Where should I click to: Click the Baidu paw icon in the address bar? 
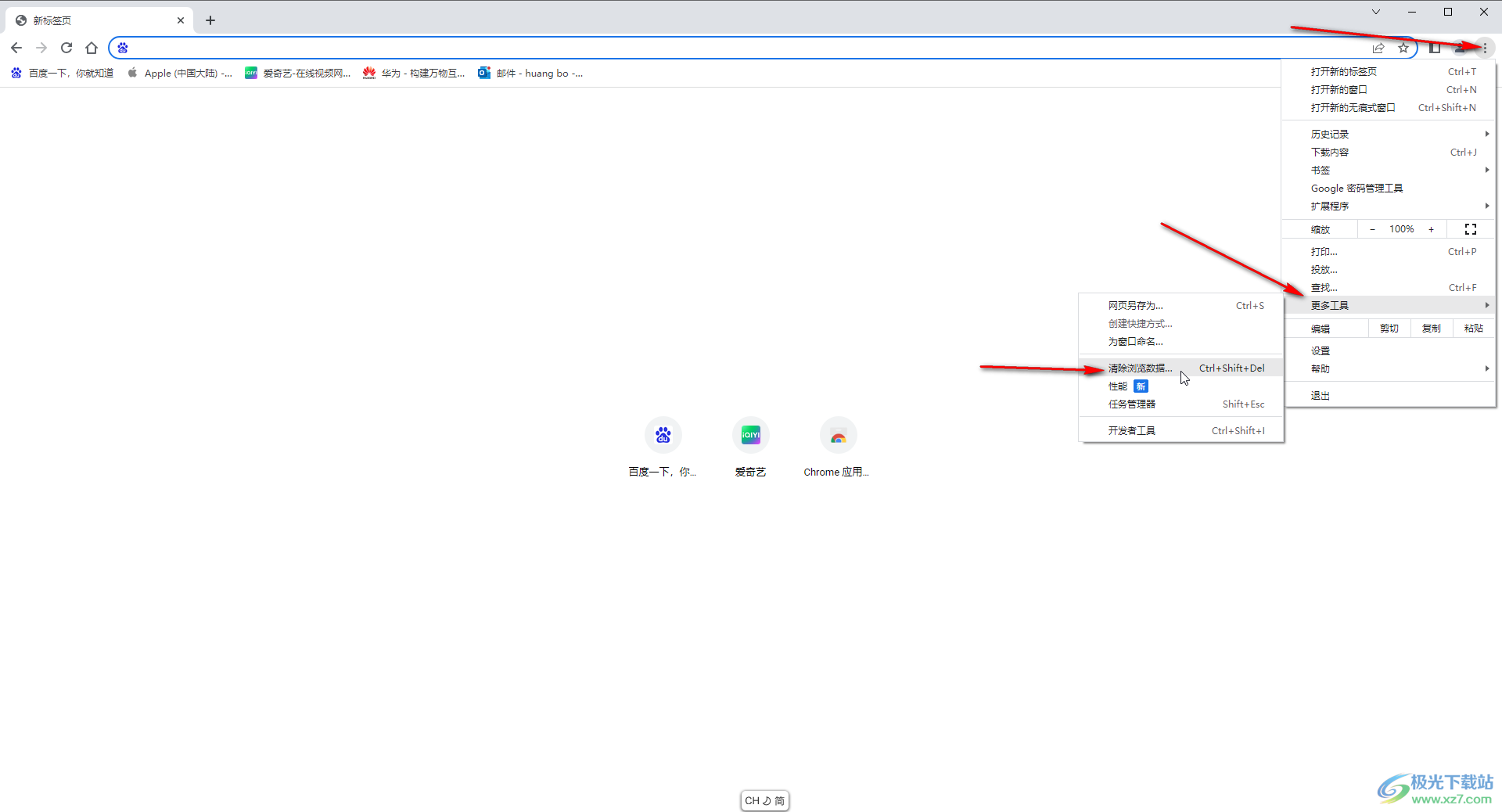(123, 48)
